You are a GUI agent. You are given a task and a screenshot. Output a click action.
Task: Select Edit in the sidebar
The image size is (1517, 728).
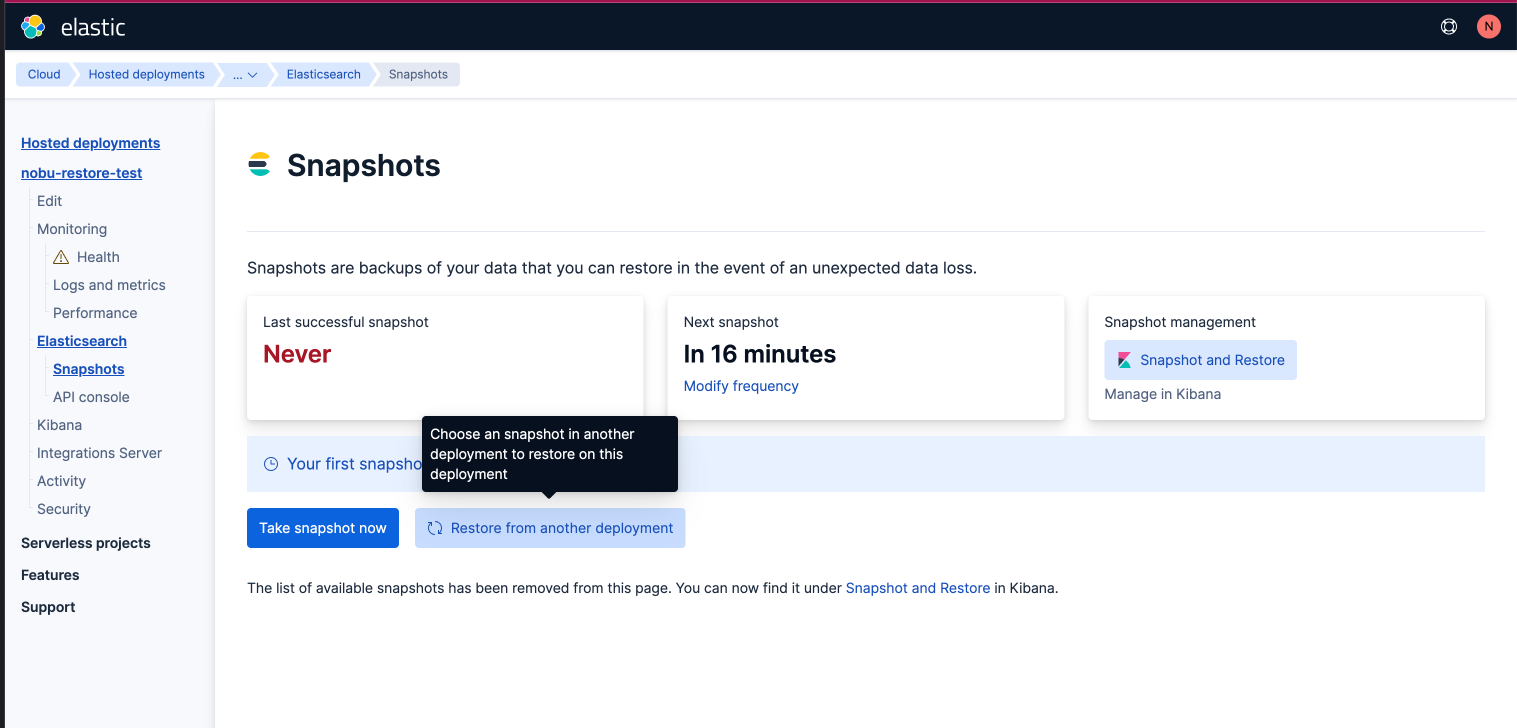point(49,201)
